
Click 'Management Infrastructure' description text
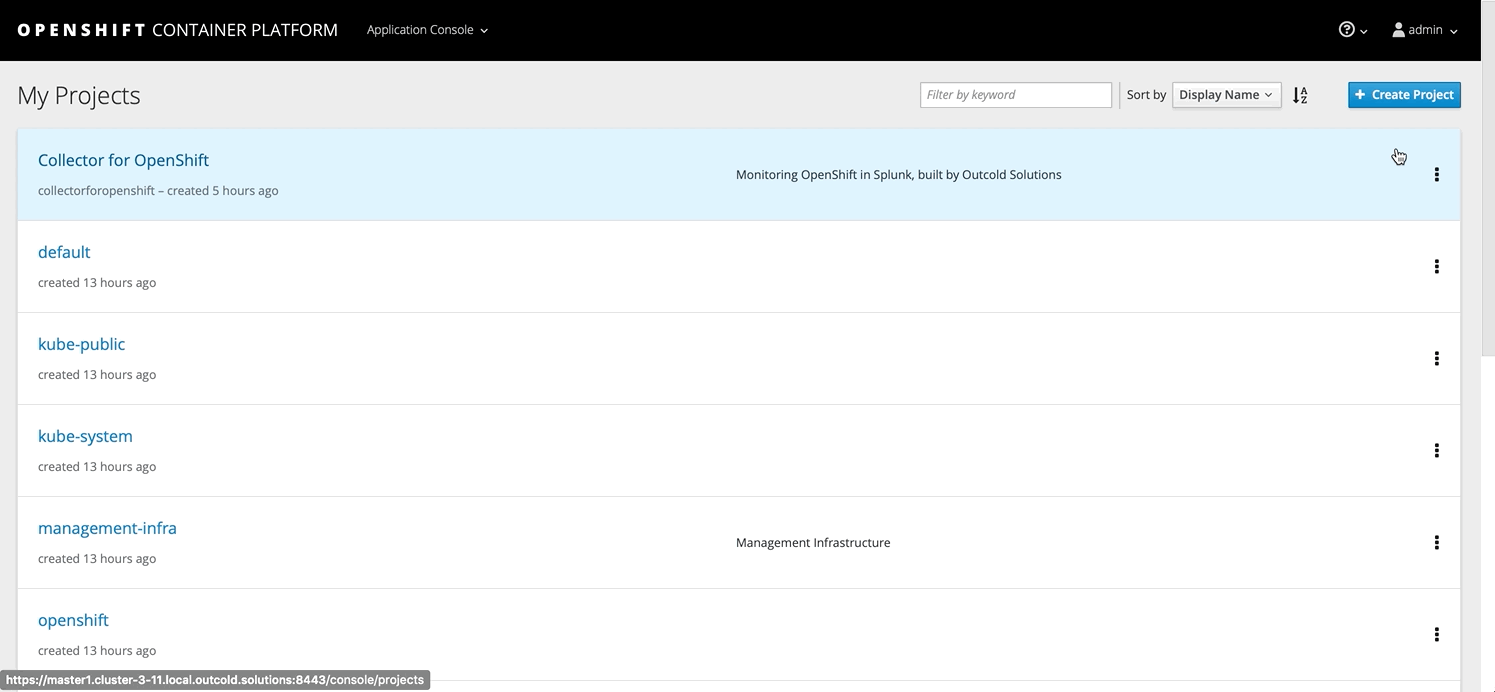(x=813, y=543)
